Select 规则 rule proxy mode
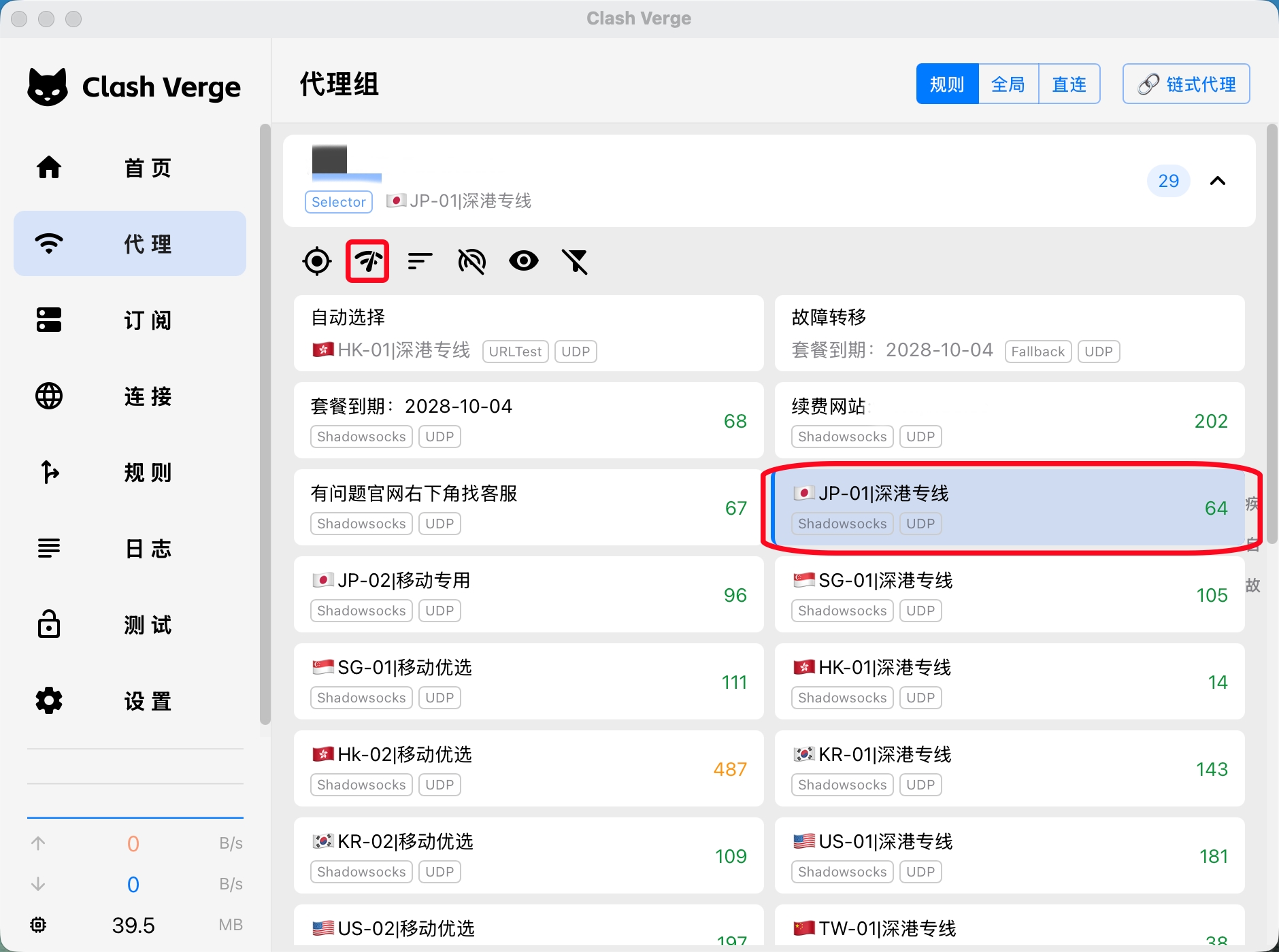The image size is (1279, 952). point(947,84)
